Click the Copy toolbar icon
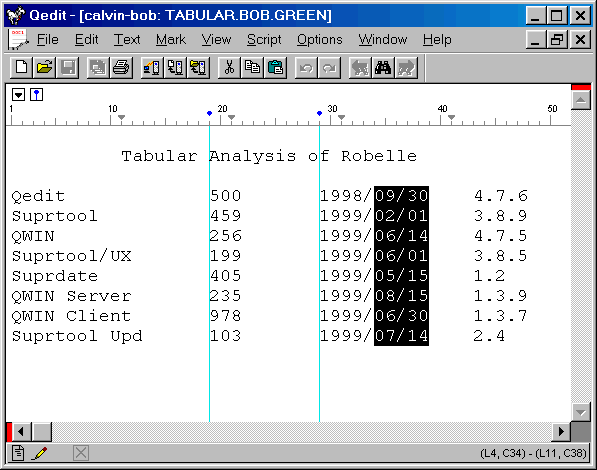Image resolution: width=597 pixels, height=470 pixels. tap(252, 68)
